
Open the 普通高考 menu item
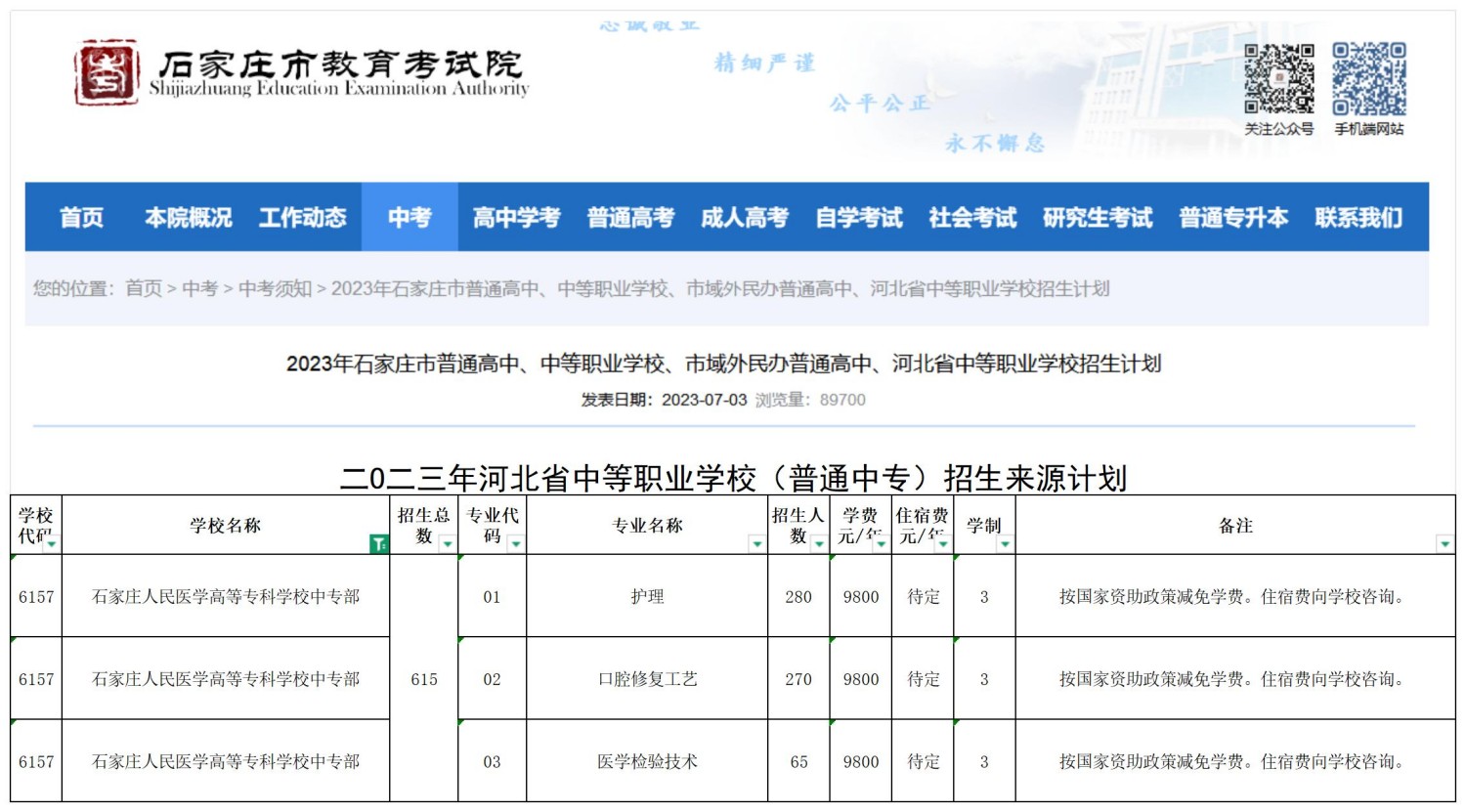point(630,217)
